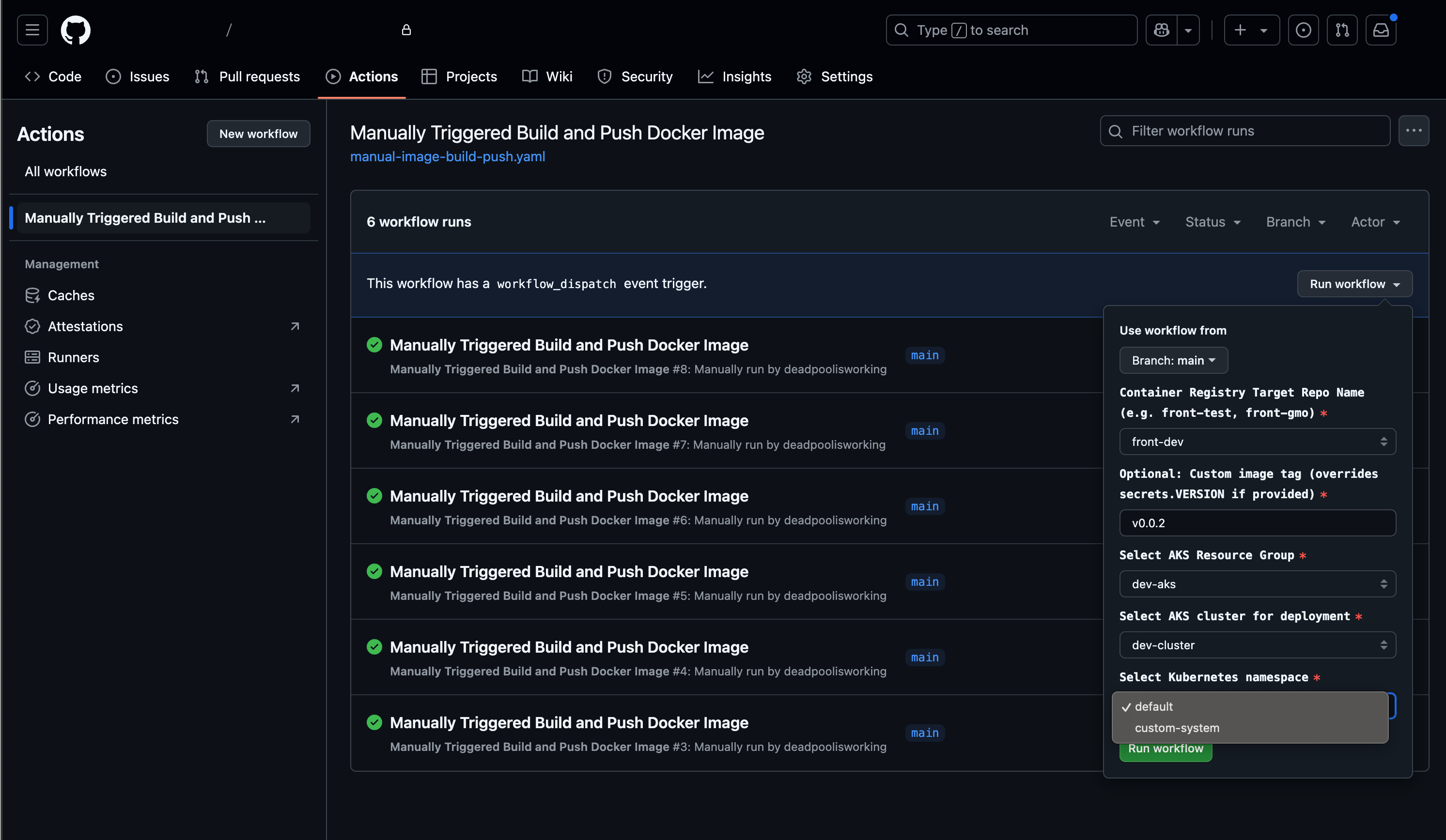Viewport: 1446px width, 840px height.
Task: Click the success check icon on run #4
Action: tap(374, 647)
